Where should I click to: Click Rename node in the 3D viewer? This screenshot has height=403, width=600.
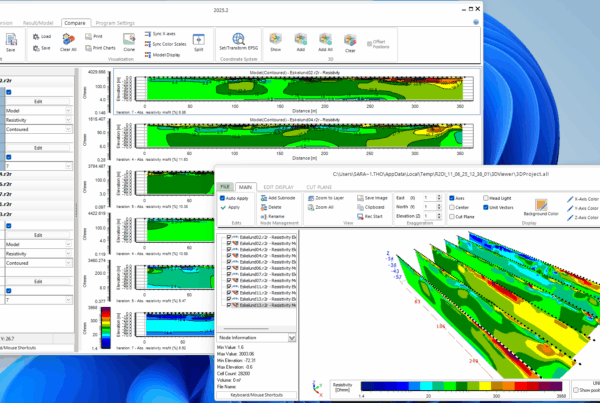tap(272, 217)
